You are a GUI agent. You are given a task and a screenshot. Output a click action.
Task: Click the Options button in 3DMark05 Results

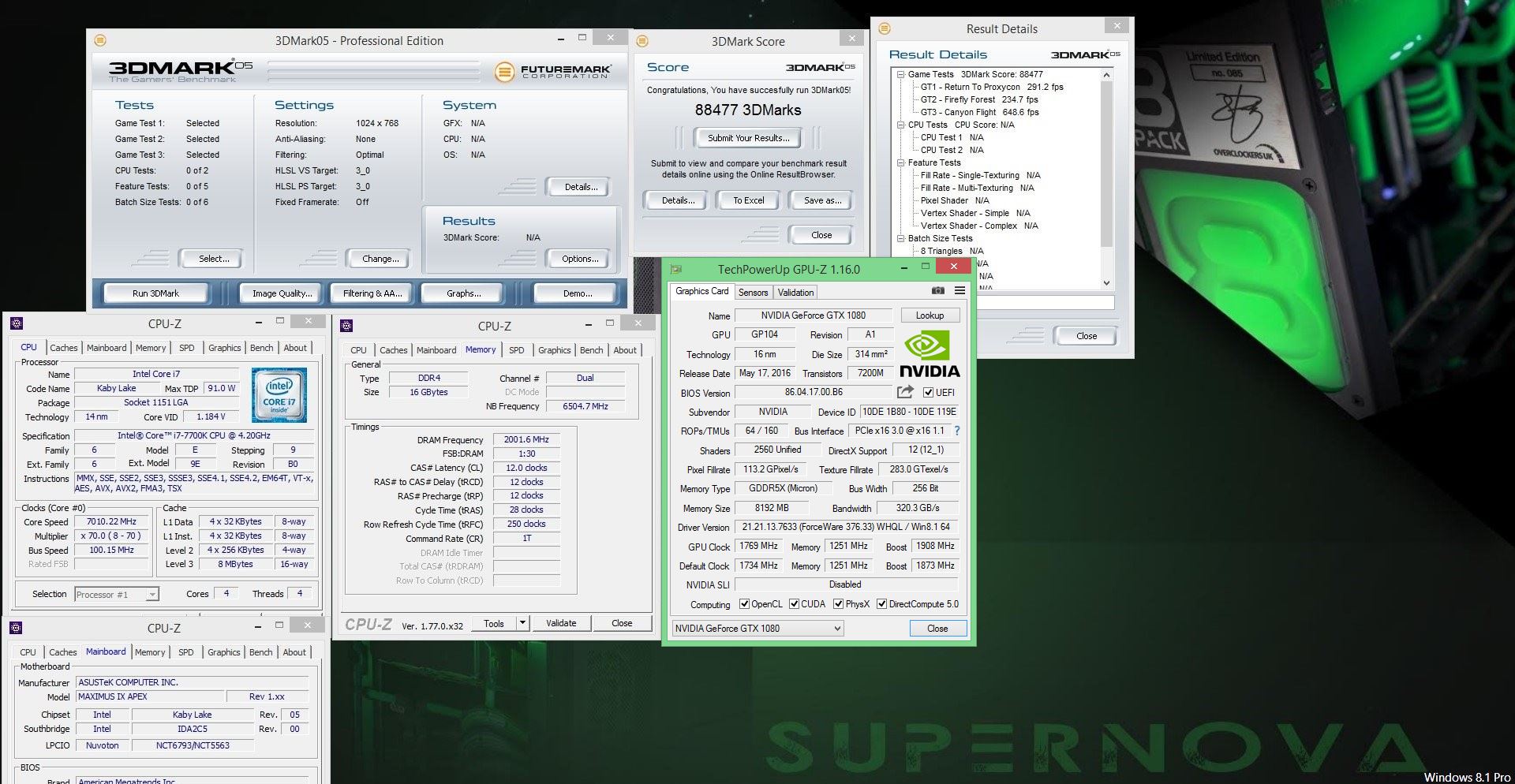pyautogui.click(x=580, y=259)
